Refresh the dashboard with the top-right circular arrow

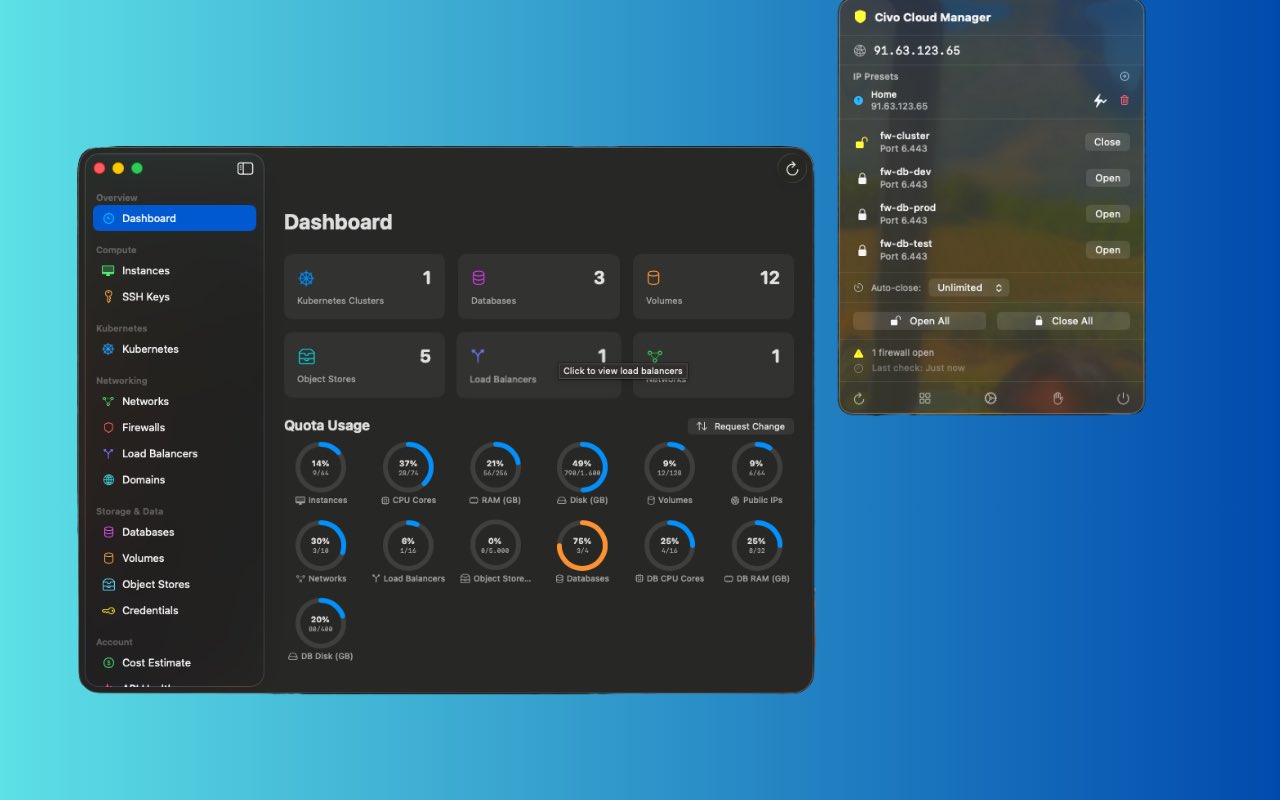click(792, 169)
